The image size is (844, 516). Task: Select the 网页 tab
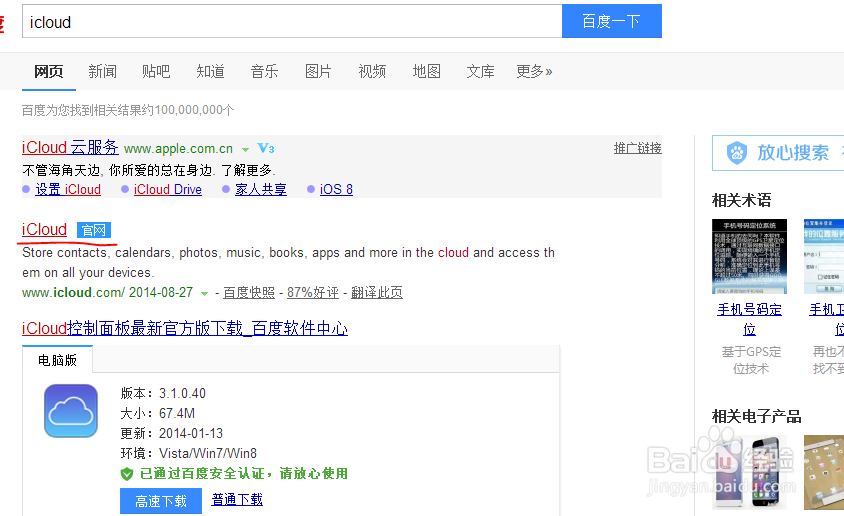tap(48, 71)
